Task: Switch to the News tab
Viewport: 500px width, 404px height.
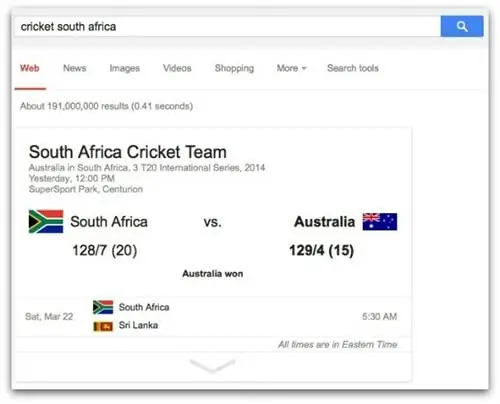Action: (75, 68)
